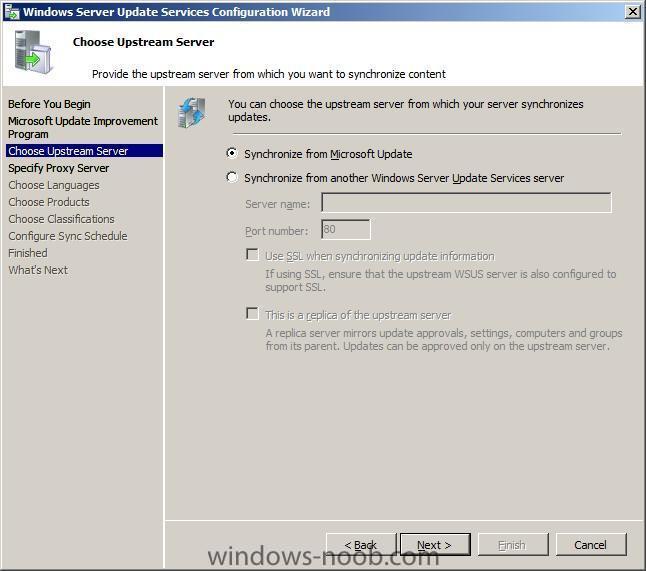
Task: Enable Use SSL when synchronizing checkbox
Action: point(252,254)
